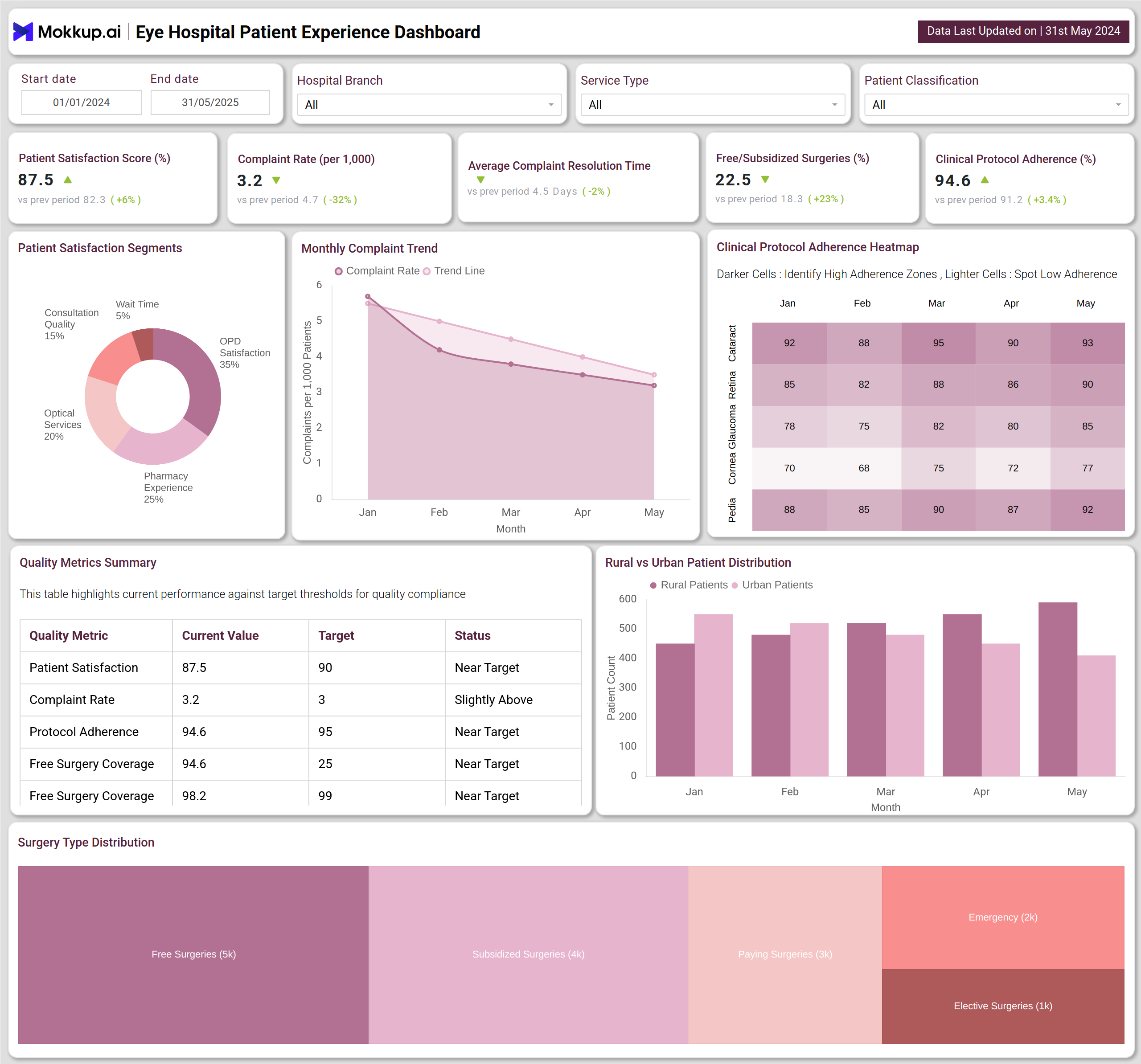Click the Patient Satisfaction Score up arrow
Image resolution: width=1141 pixels, height=1064 pixels.
(x=68, y=180)
